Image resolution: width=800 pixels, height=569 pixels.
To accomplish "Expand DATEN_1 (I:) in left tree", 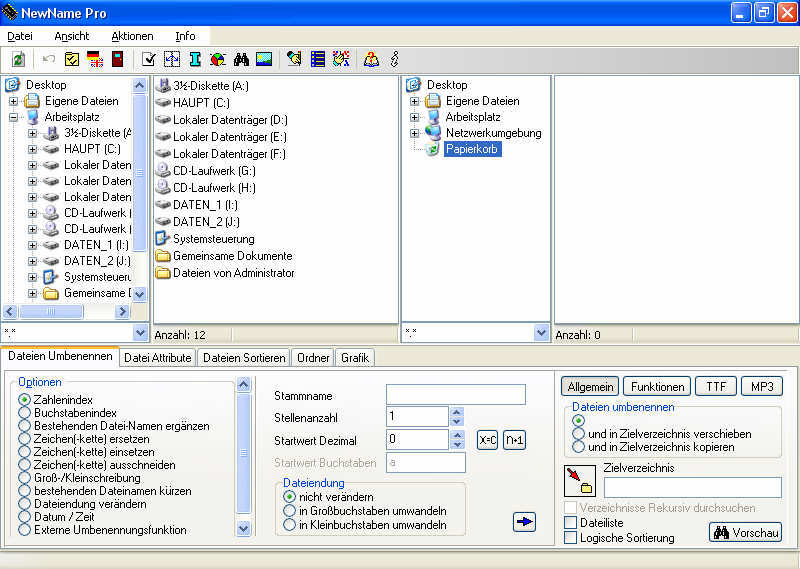I will click(x=33, y=245).
